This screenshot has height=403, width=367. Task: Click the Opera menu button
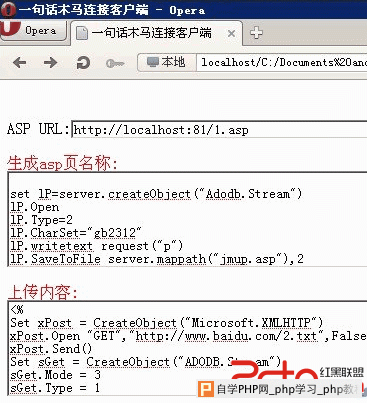[33, 31]
